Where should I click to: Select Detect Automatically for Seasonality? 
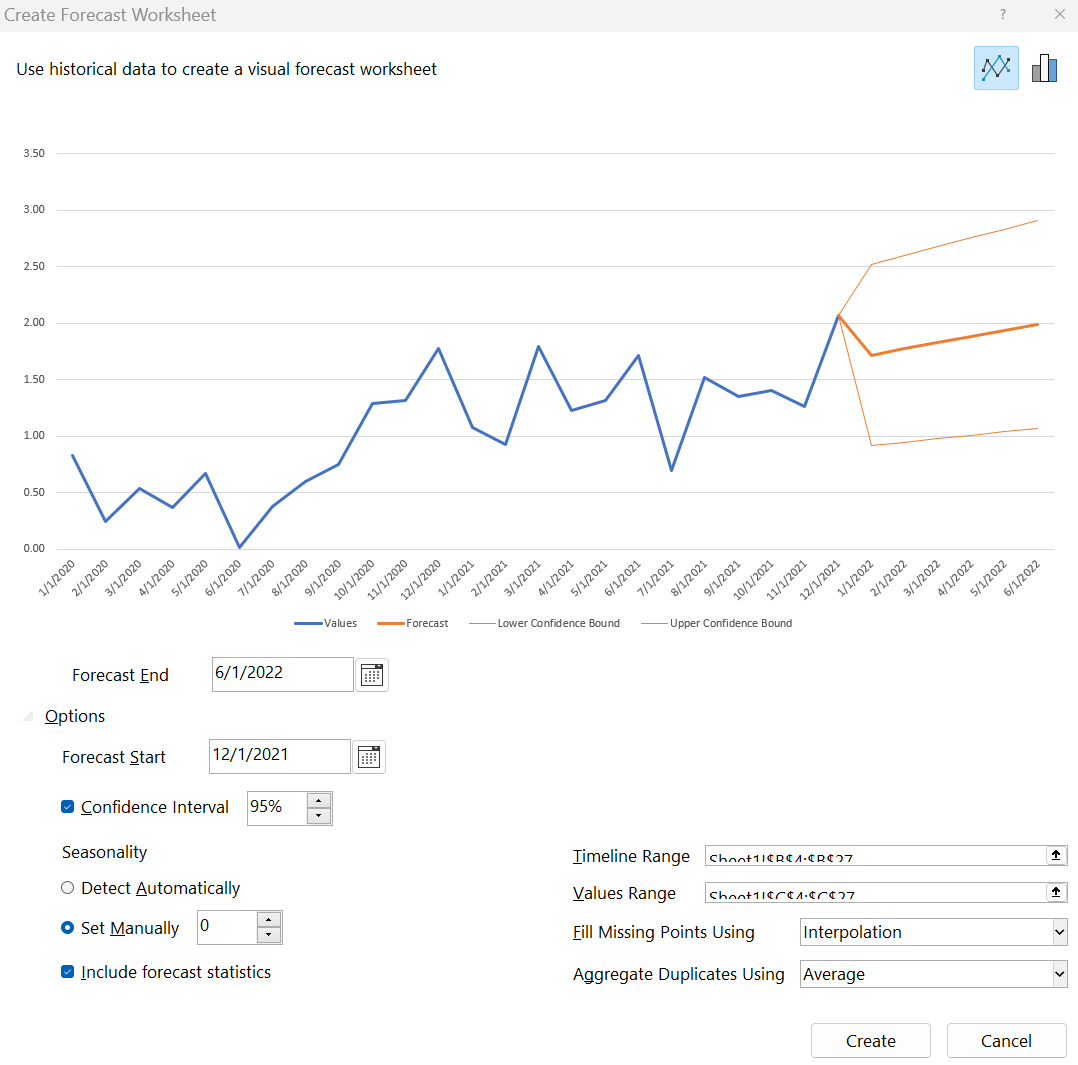tap(66, 887)
